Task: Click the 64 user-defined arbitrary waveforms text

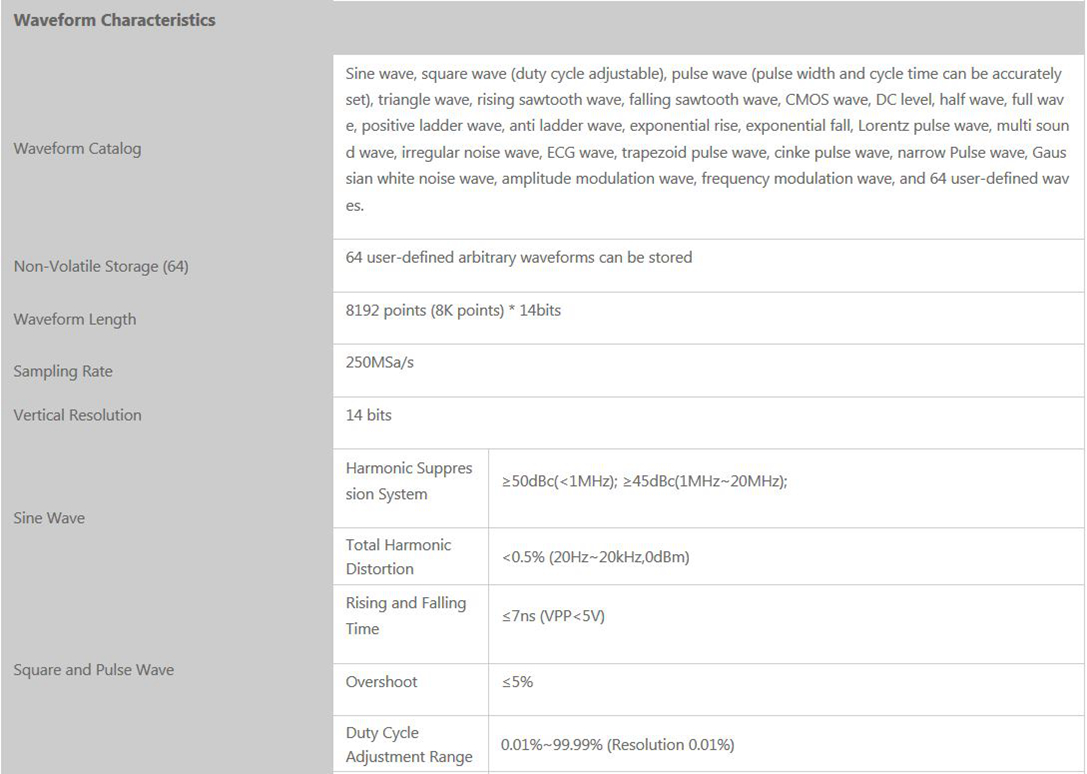Action: coord(519,258)
